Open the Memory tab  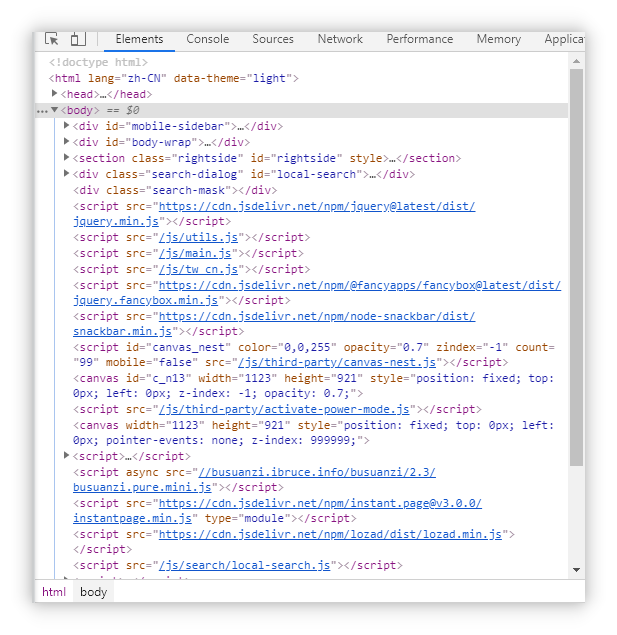498,39
